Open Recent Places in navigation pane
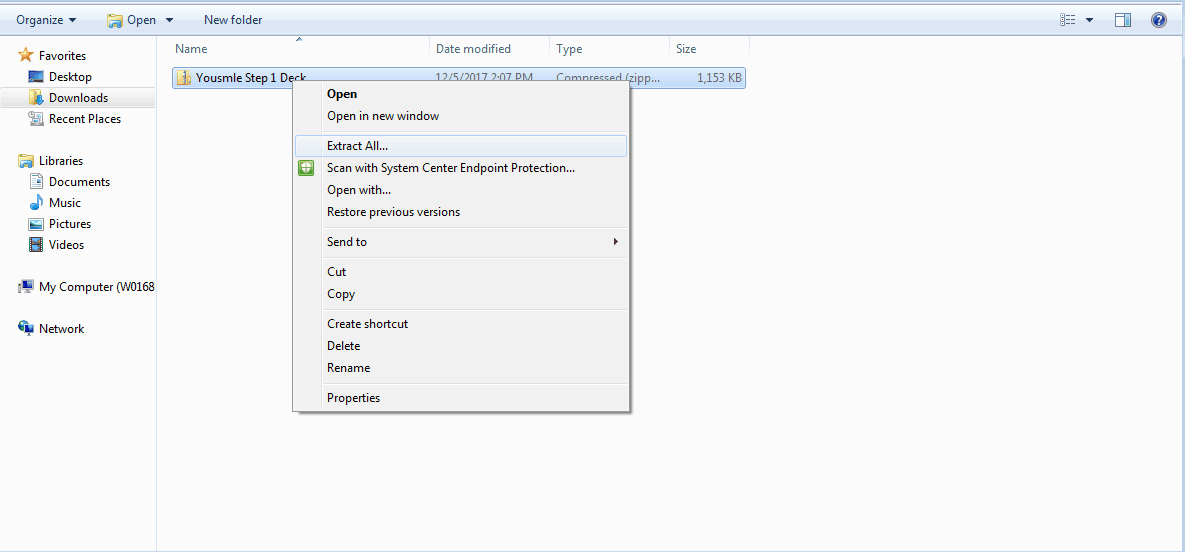 [x=85, y=119]
